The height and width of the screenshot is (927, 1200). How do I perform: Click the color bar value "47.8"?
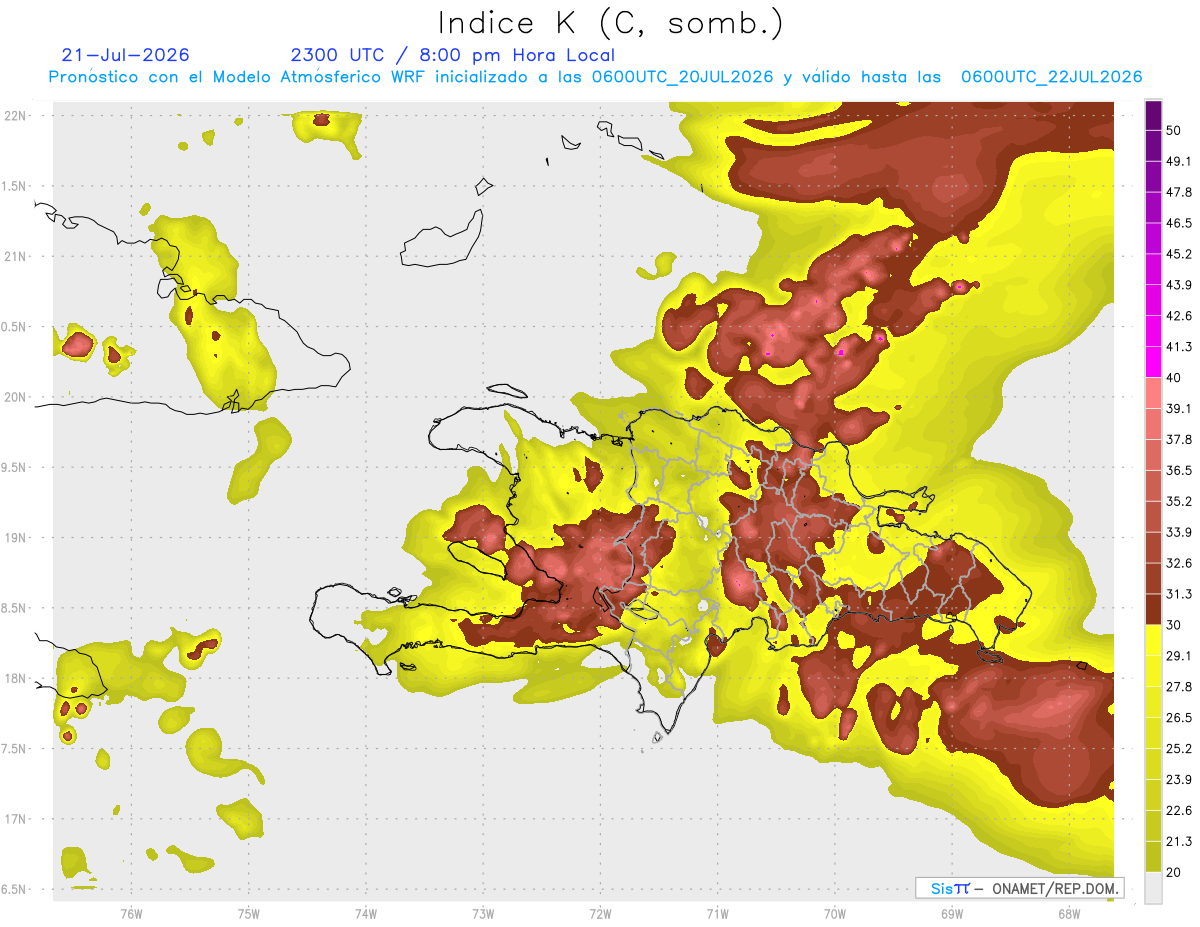1178,192
